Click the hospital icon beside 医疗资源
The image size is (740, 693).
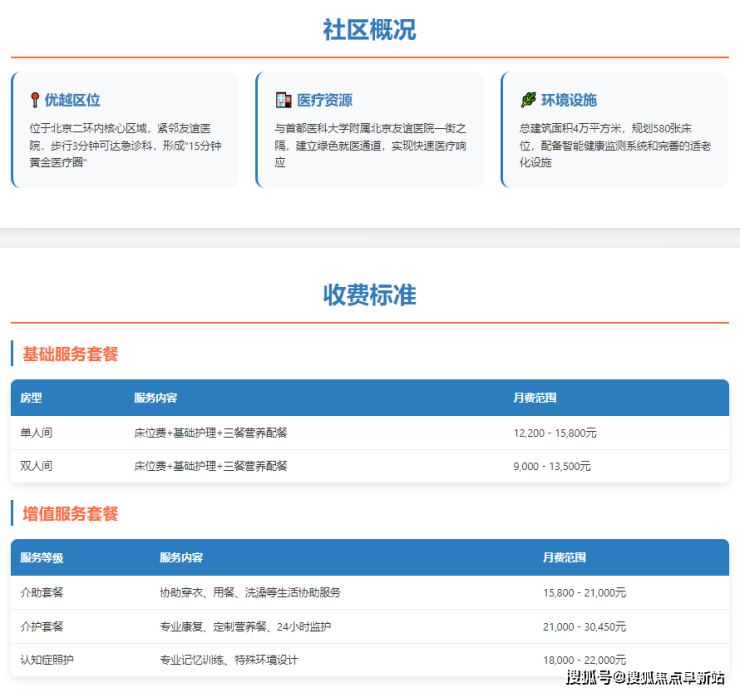[283, 100]
